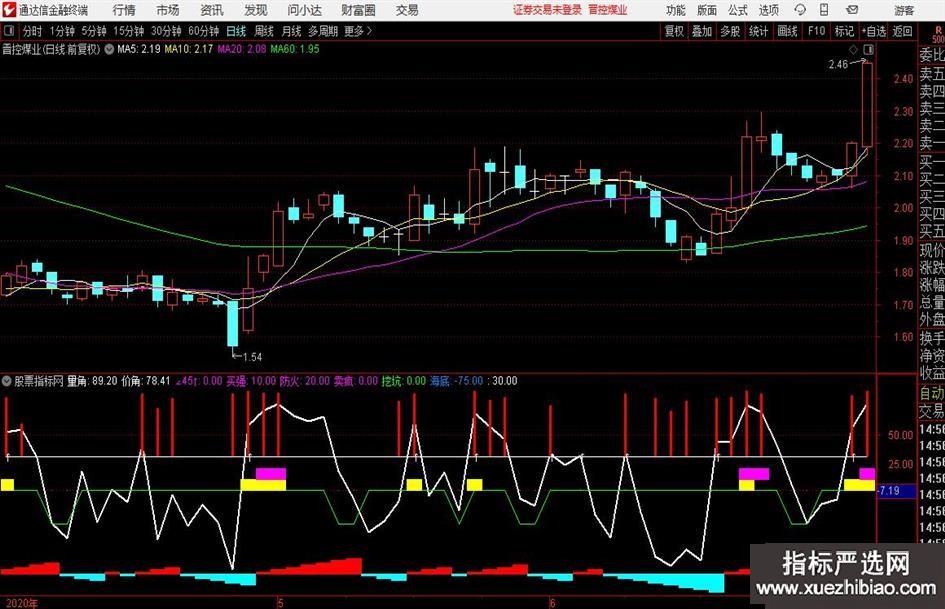Select the 日线 daily period tab
Viewport: 945px width, 609px height.
[236, 31]
